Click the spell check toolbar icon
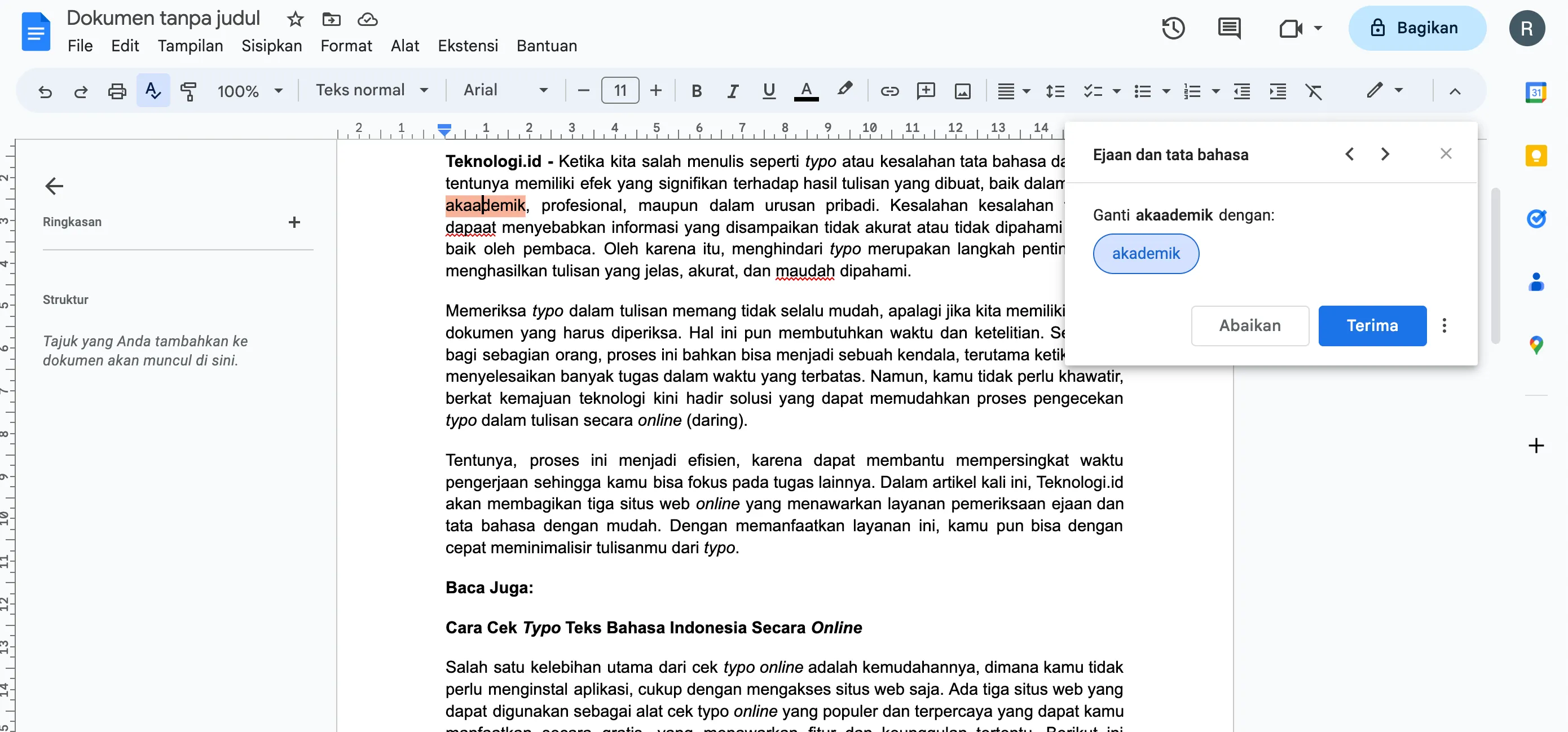This screenshot has height=732, width=1568. click(x=153, y=91)
